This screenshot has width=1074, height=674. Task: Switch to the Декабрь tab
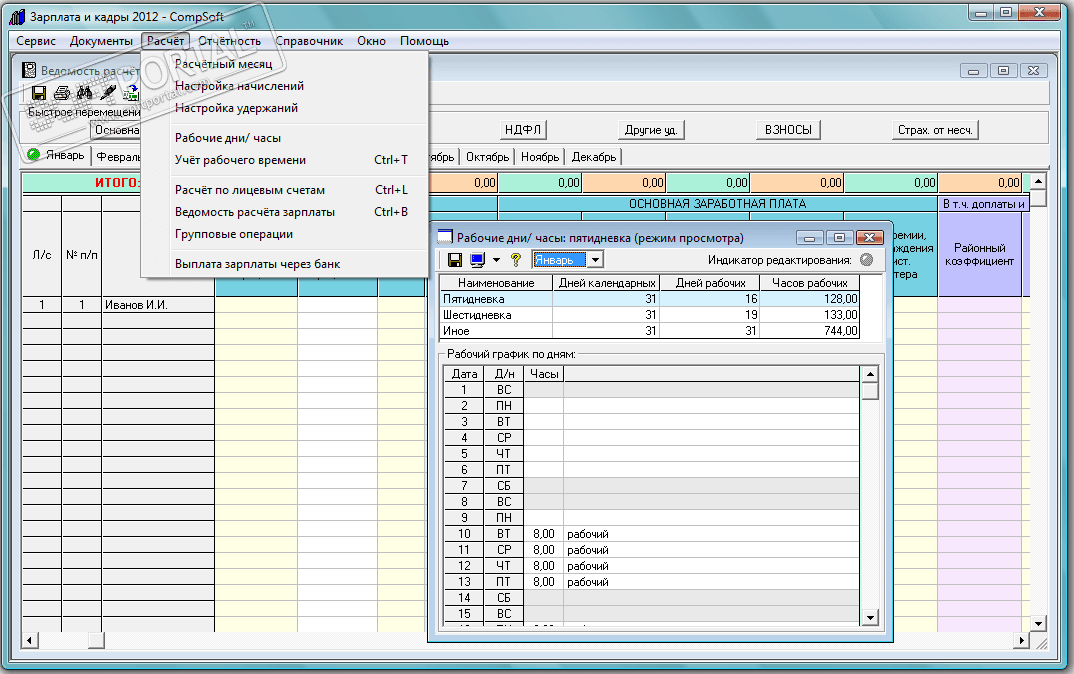(594, 157)
